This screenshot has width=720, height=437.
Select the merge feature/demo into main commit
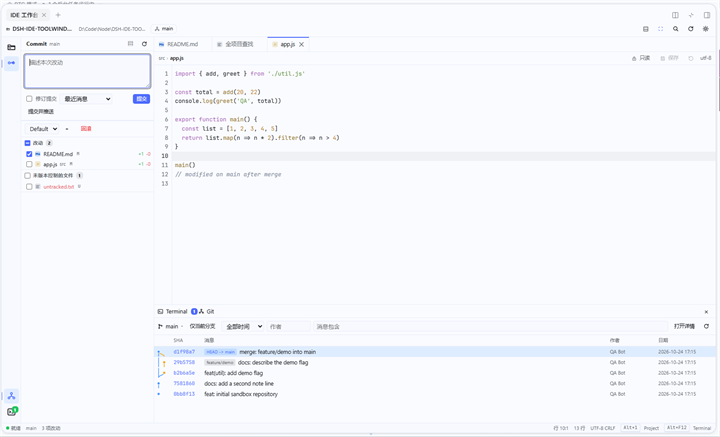coord(435,352)
